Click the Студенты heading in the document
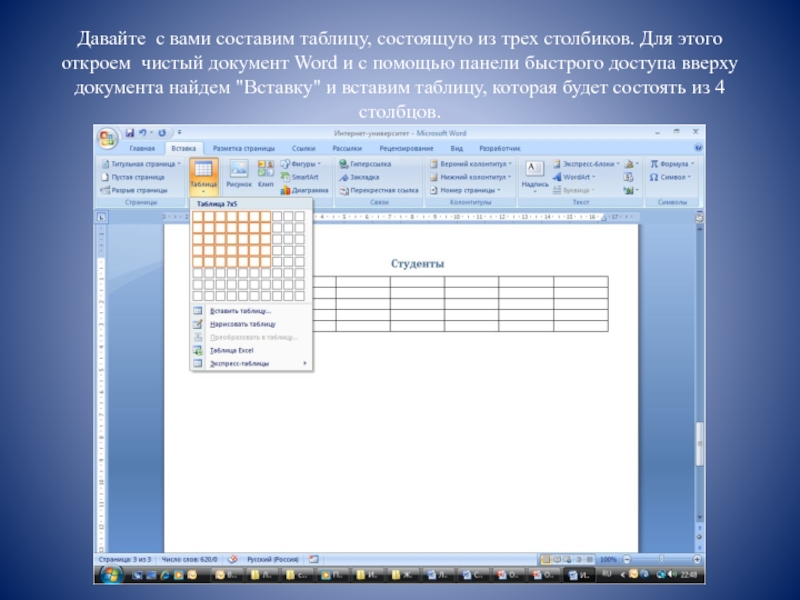Image resolution: width=800 pixels, height=600 pixels. point(417,264)
